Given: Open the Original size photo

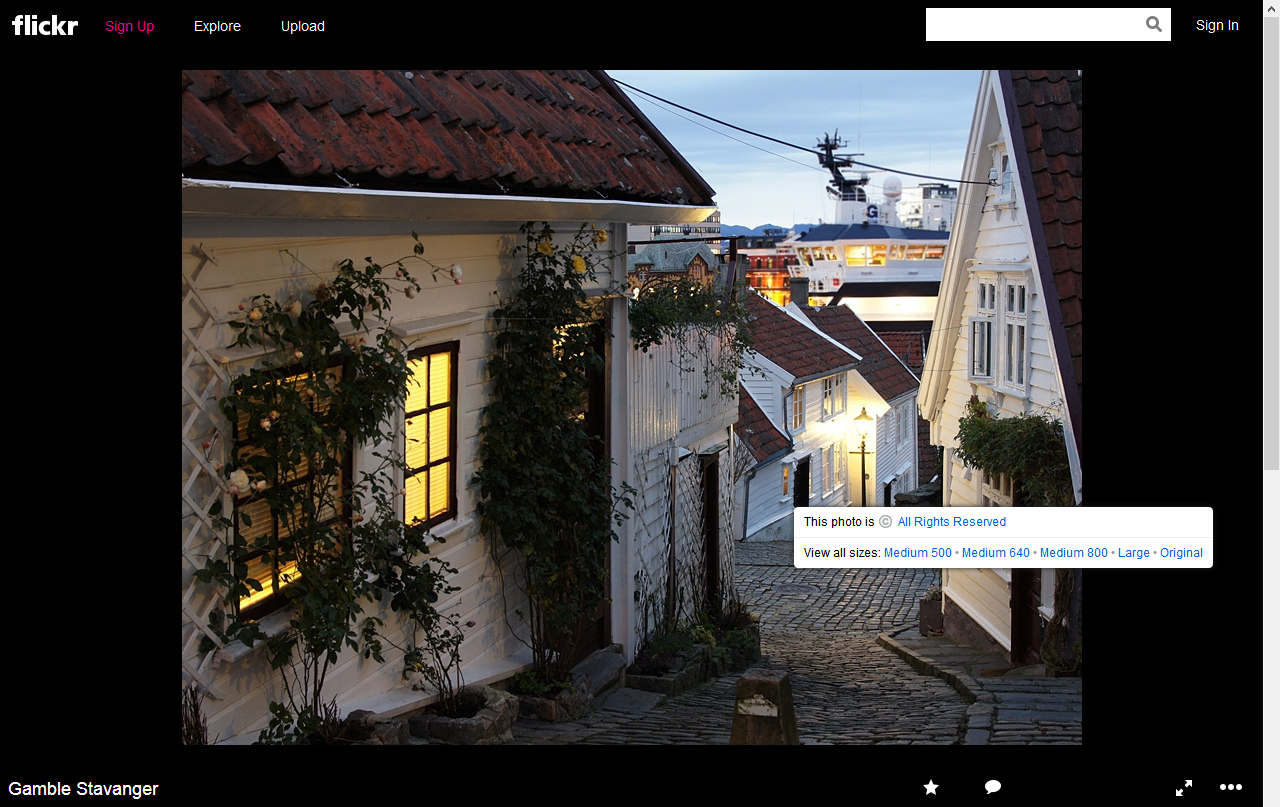Looking at the screenshot, I should pos(1181,553).
